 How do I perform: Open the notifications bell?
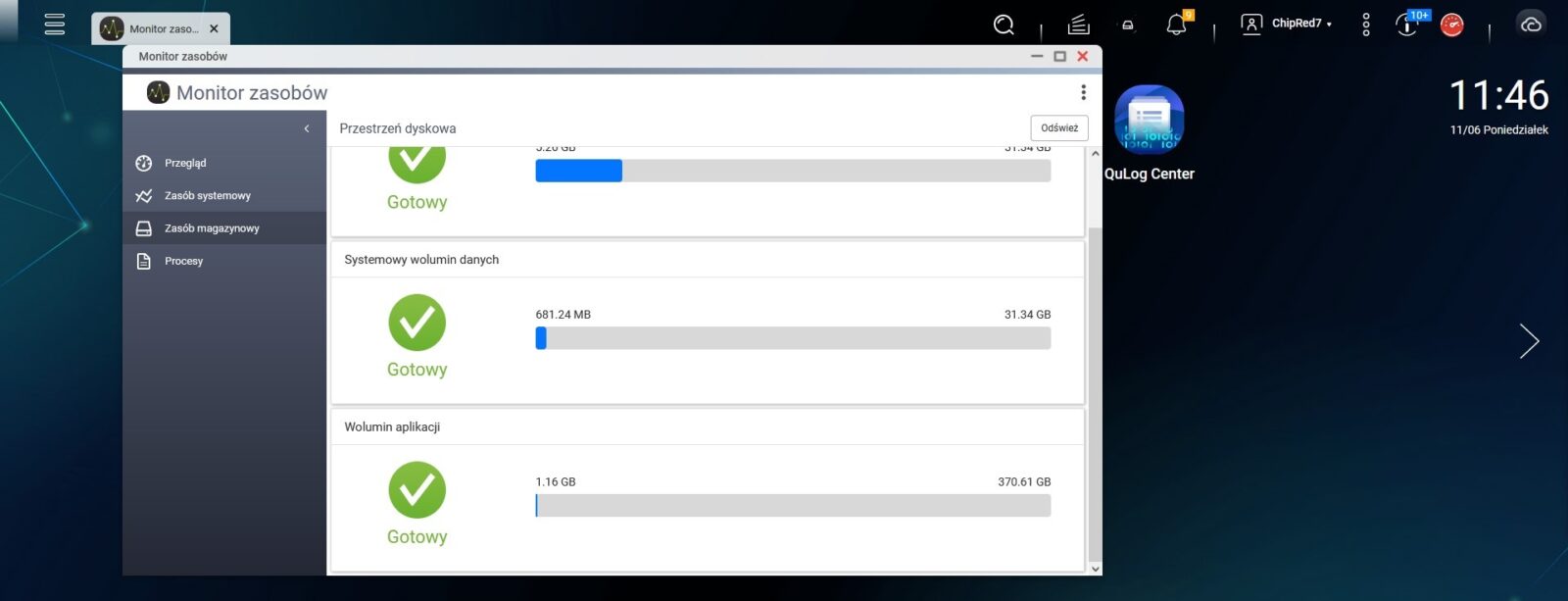(x=1176, y=25)
